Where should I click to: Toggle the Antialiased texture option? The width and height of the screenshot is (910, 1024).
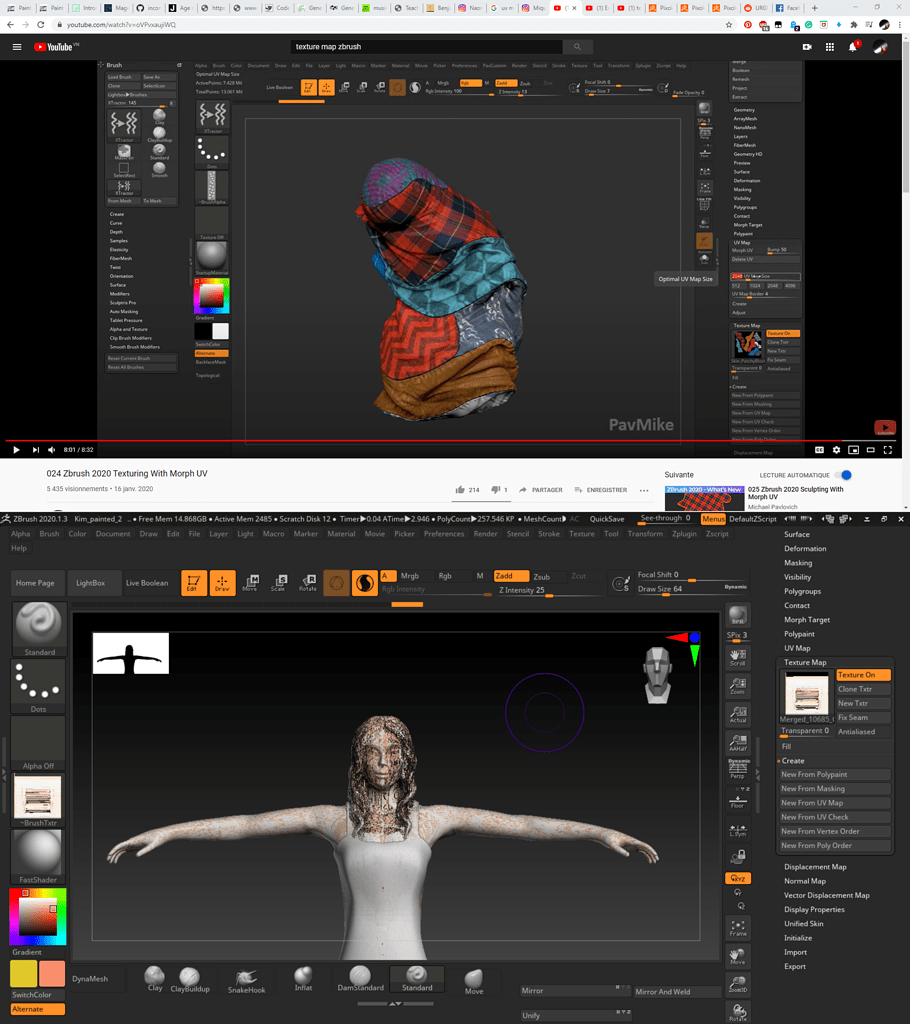[862, 732]
